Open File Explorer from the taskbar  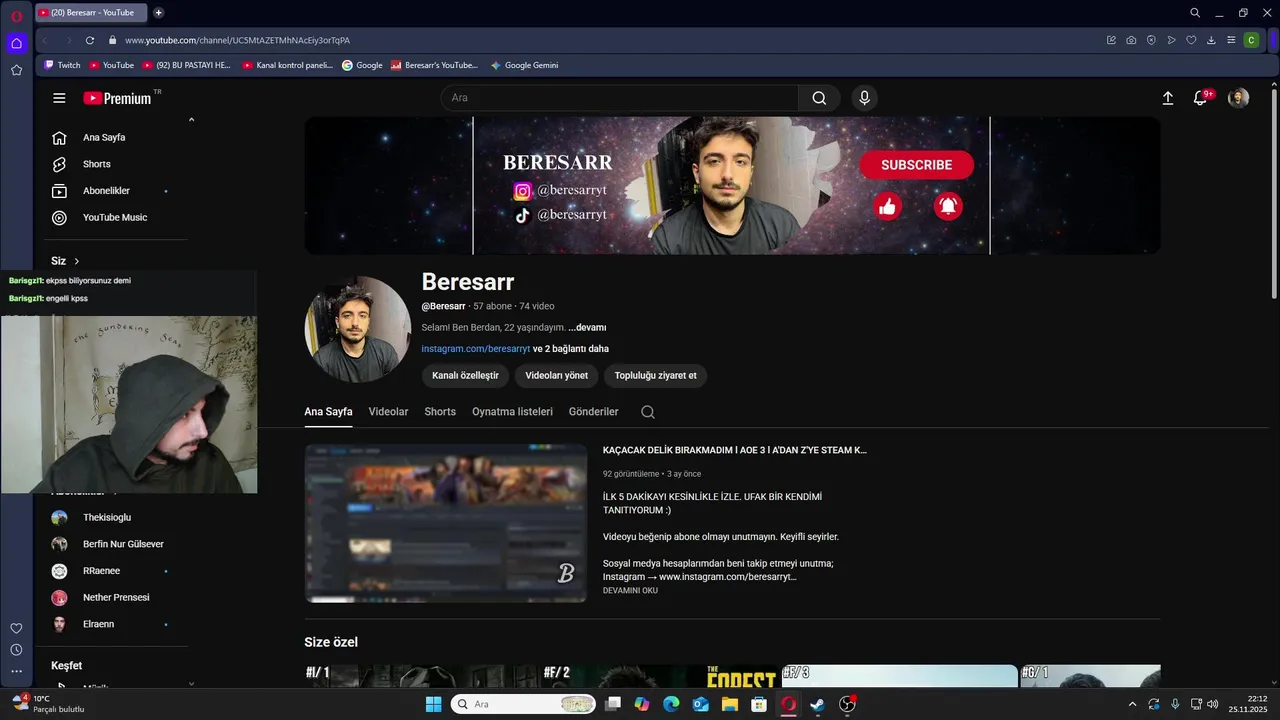click(730, 704)
